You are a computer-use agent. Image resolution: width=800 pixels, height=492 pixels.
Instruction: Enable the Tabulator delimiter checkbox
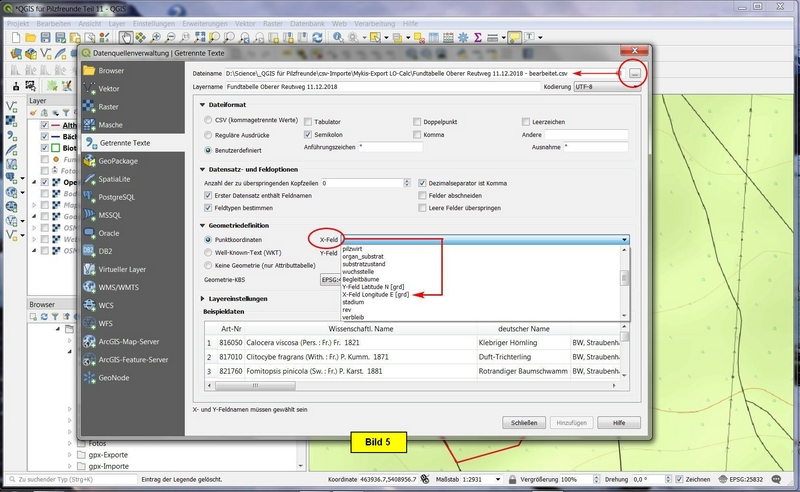[308, 121]
